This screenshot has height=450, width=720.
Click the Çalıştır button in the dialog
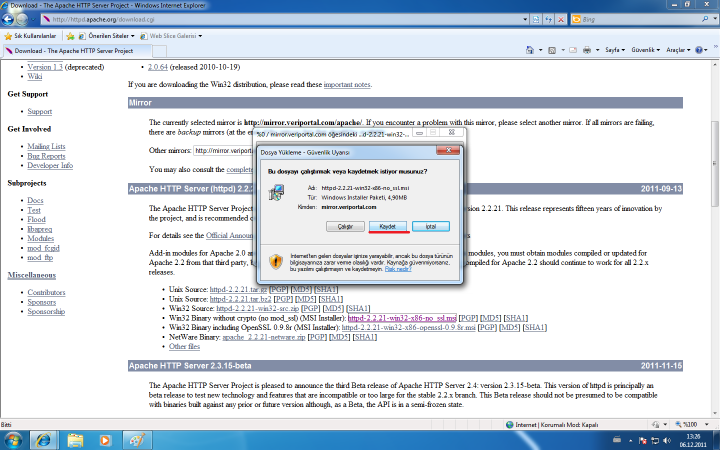[x=345, y=226]
